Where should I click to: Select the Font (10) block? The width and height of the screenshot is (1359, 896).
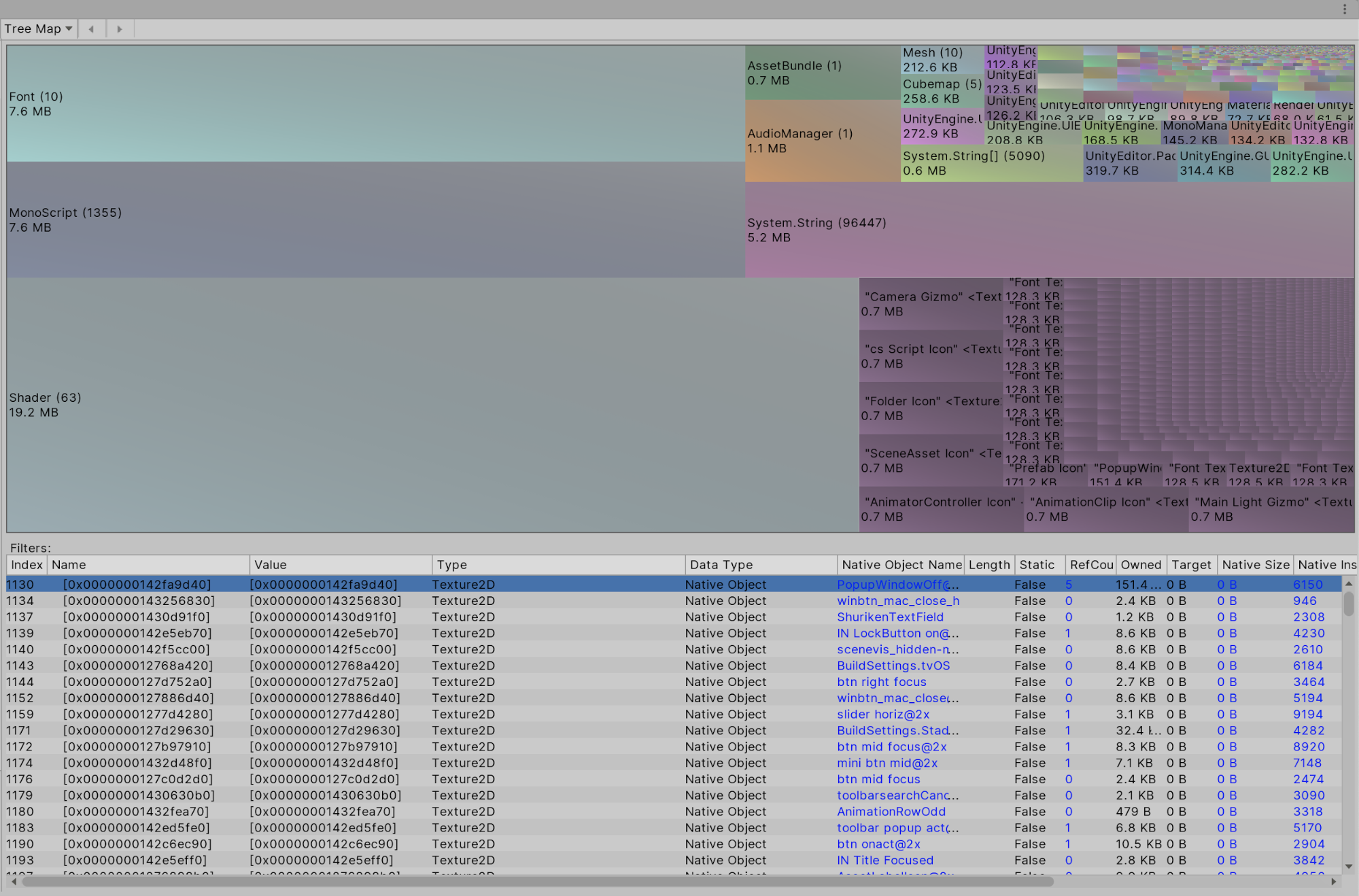(x=375, y=103)
